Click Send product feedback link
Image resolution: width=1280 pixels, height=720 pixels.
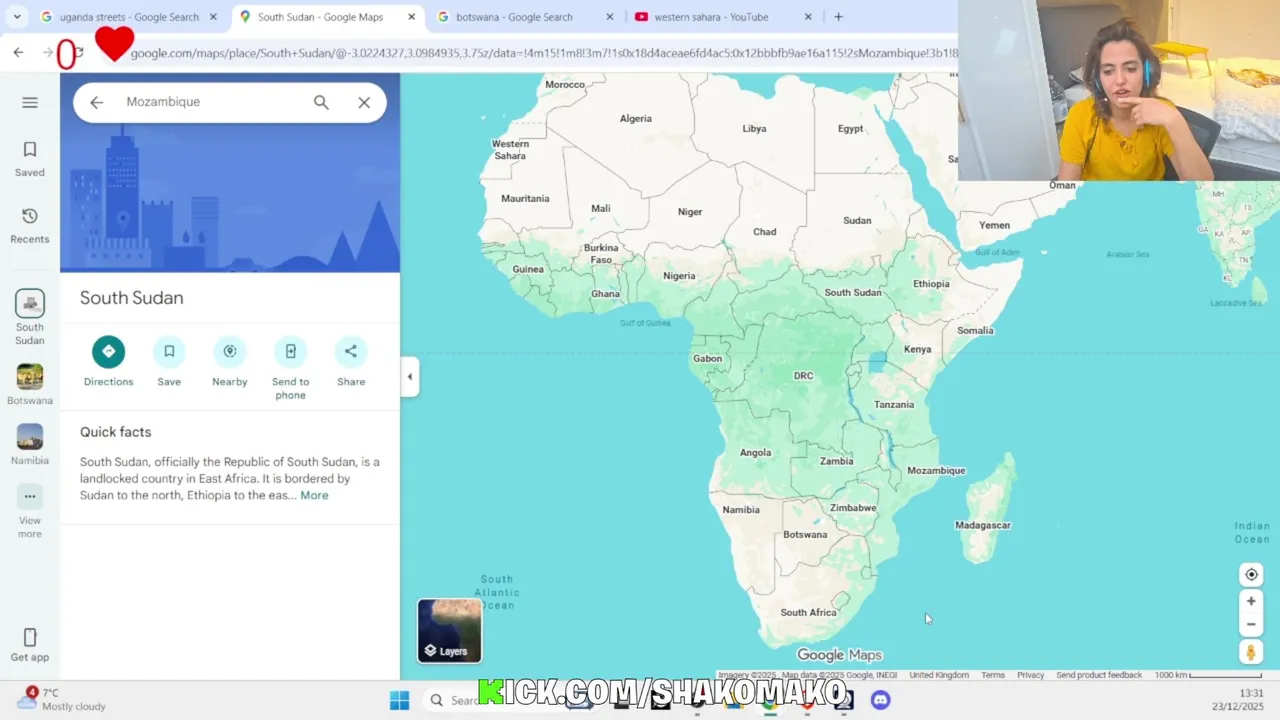pyautogui.click(x=1099, y=675)
